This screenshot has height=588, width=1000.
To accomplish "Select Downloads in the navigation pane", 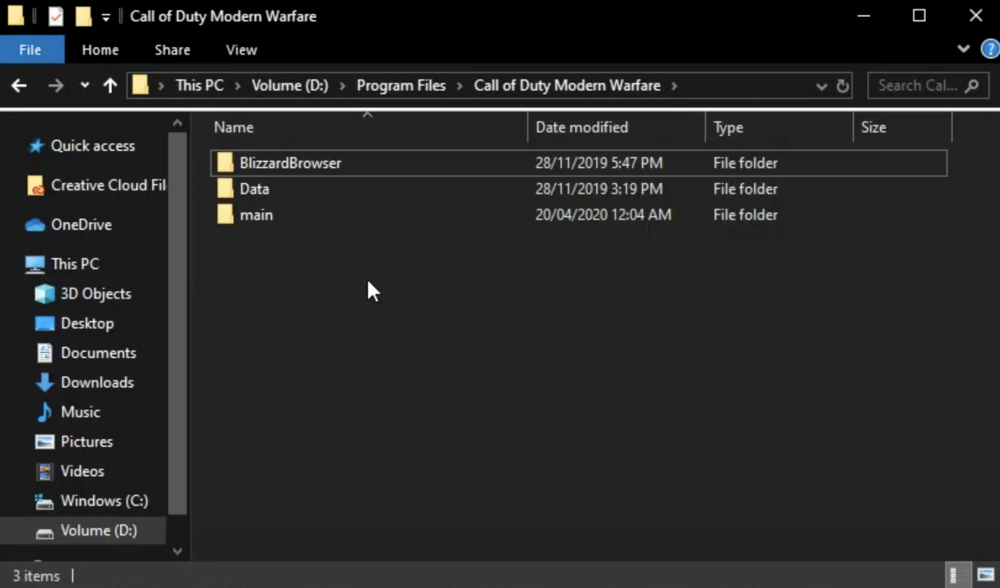I will coord(97,382).
